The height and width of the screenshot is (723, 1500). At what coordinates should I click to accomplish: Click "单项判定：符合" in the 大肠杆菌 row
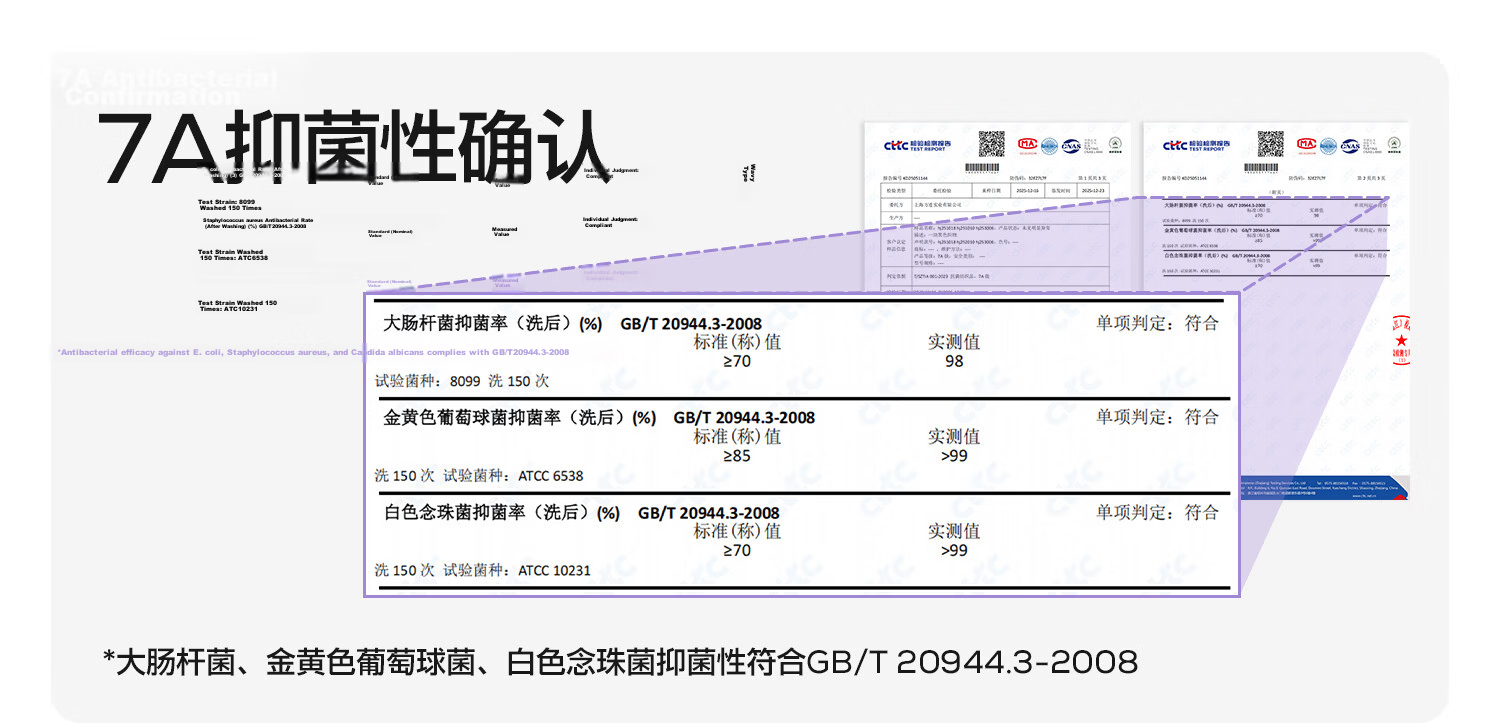pos(1158,323)
